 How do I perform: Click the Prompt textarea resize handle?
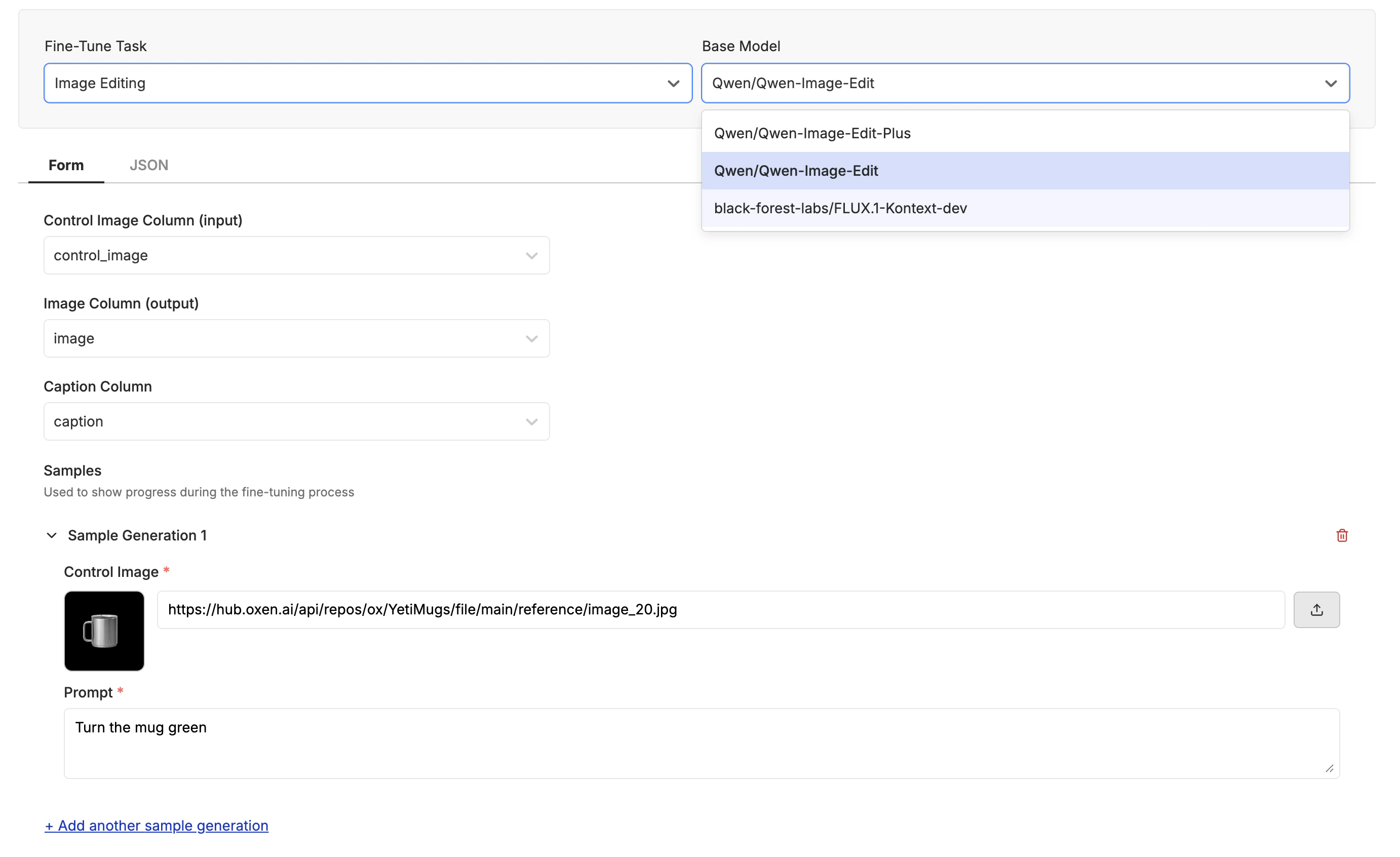(x=1329, y=768)
